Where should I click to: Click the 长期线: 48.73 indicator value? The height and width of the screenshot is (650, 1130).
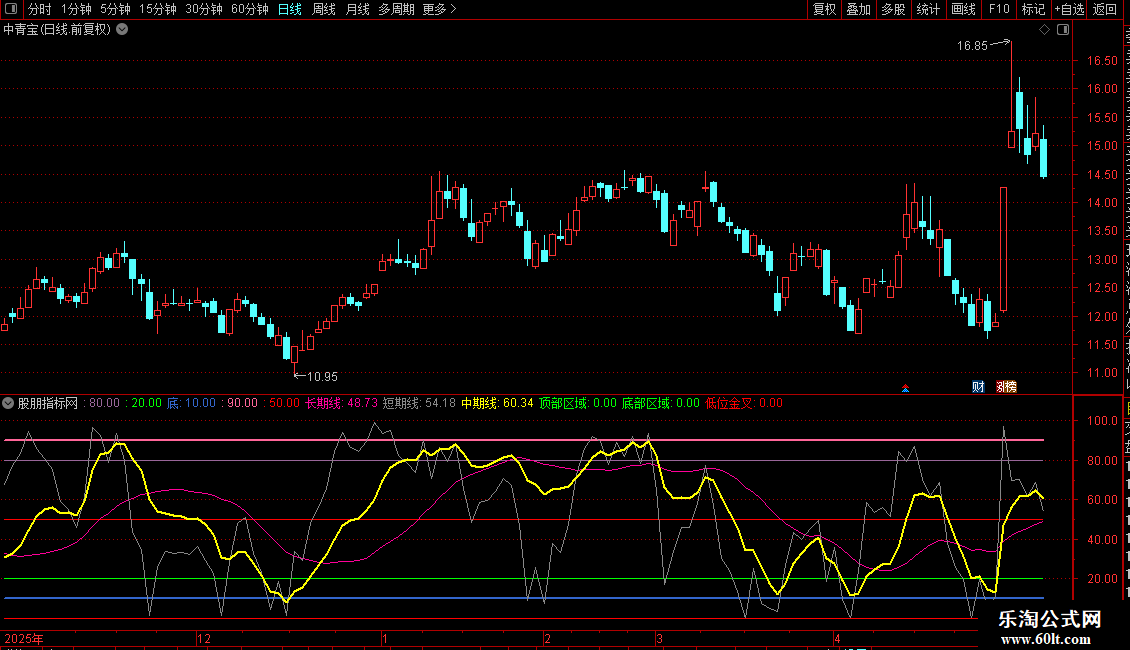pos(341,404)
